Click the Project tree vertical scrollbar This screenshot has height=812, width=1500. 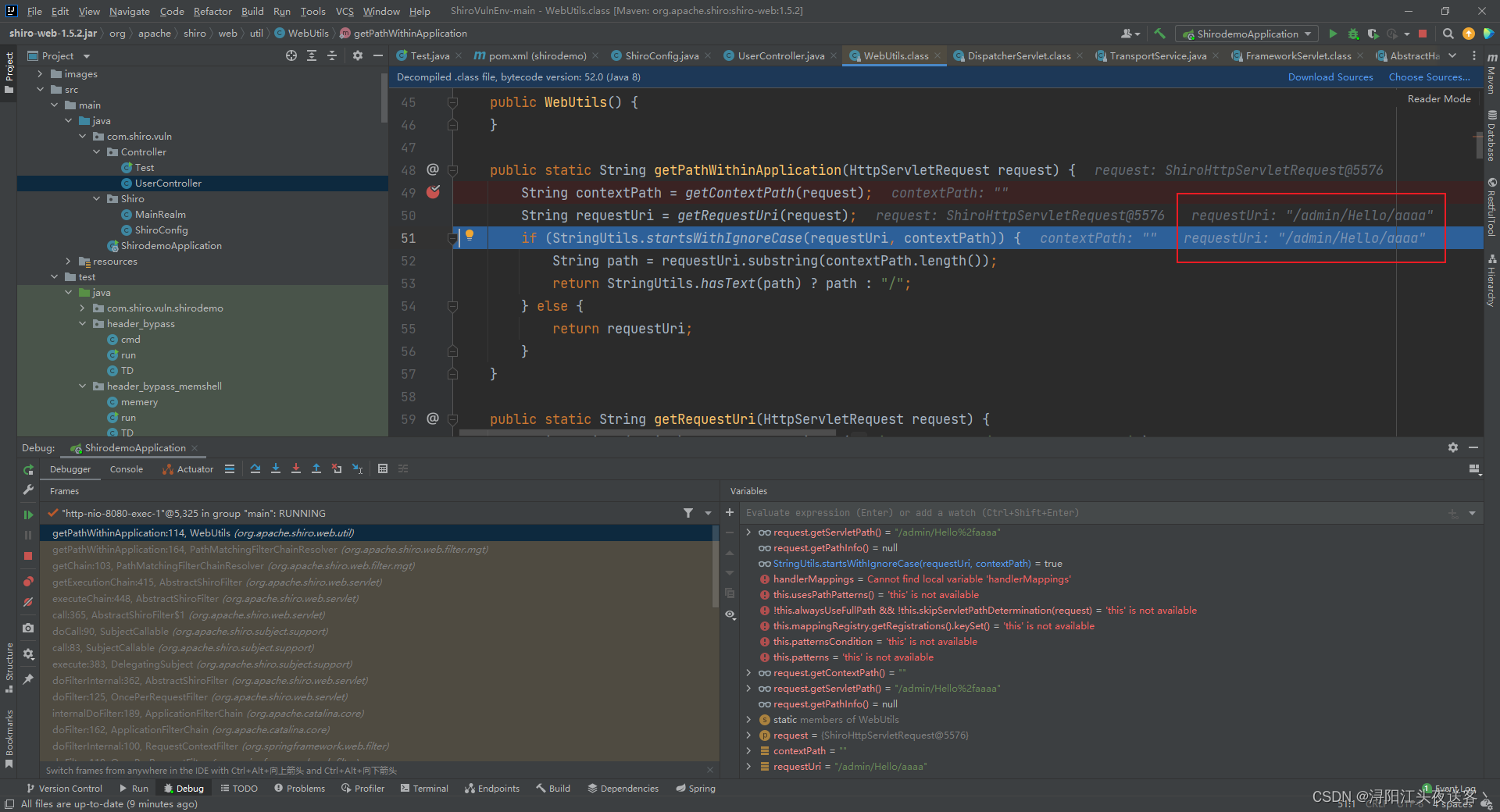click(x=384, y=98)
